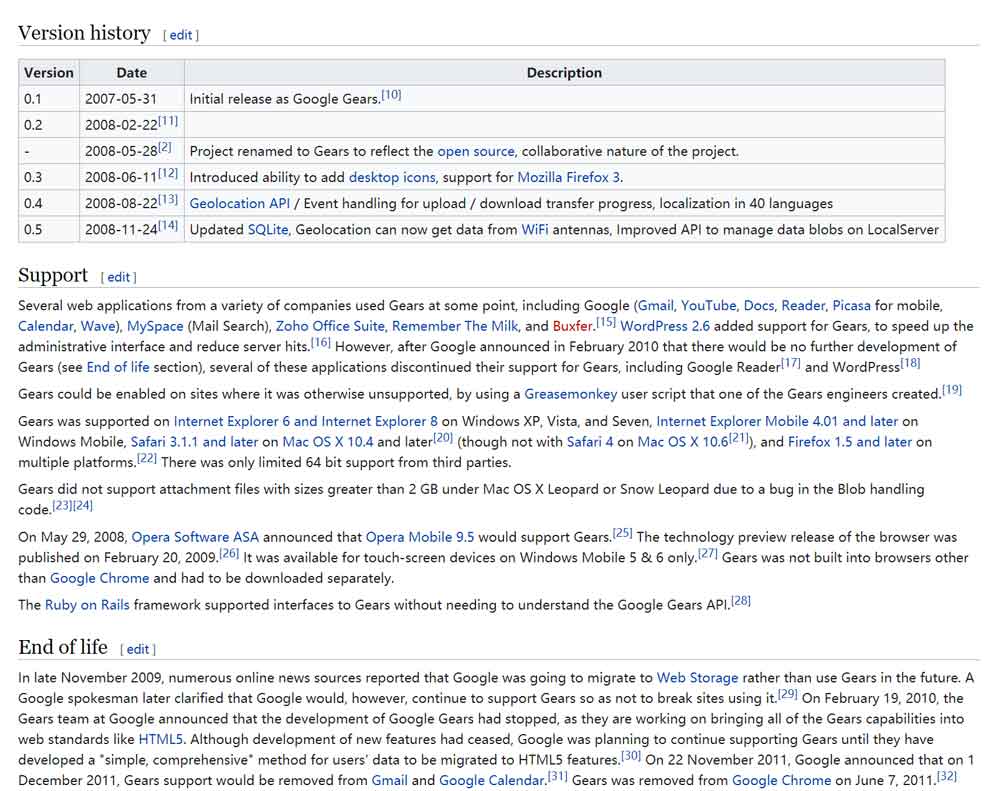Edit the Support section
This screenshot has width=990, height=791.
tap(118, 277)
